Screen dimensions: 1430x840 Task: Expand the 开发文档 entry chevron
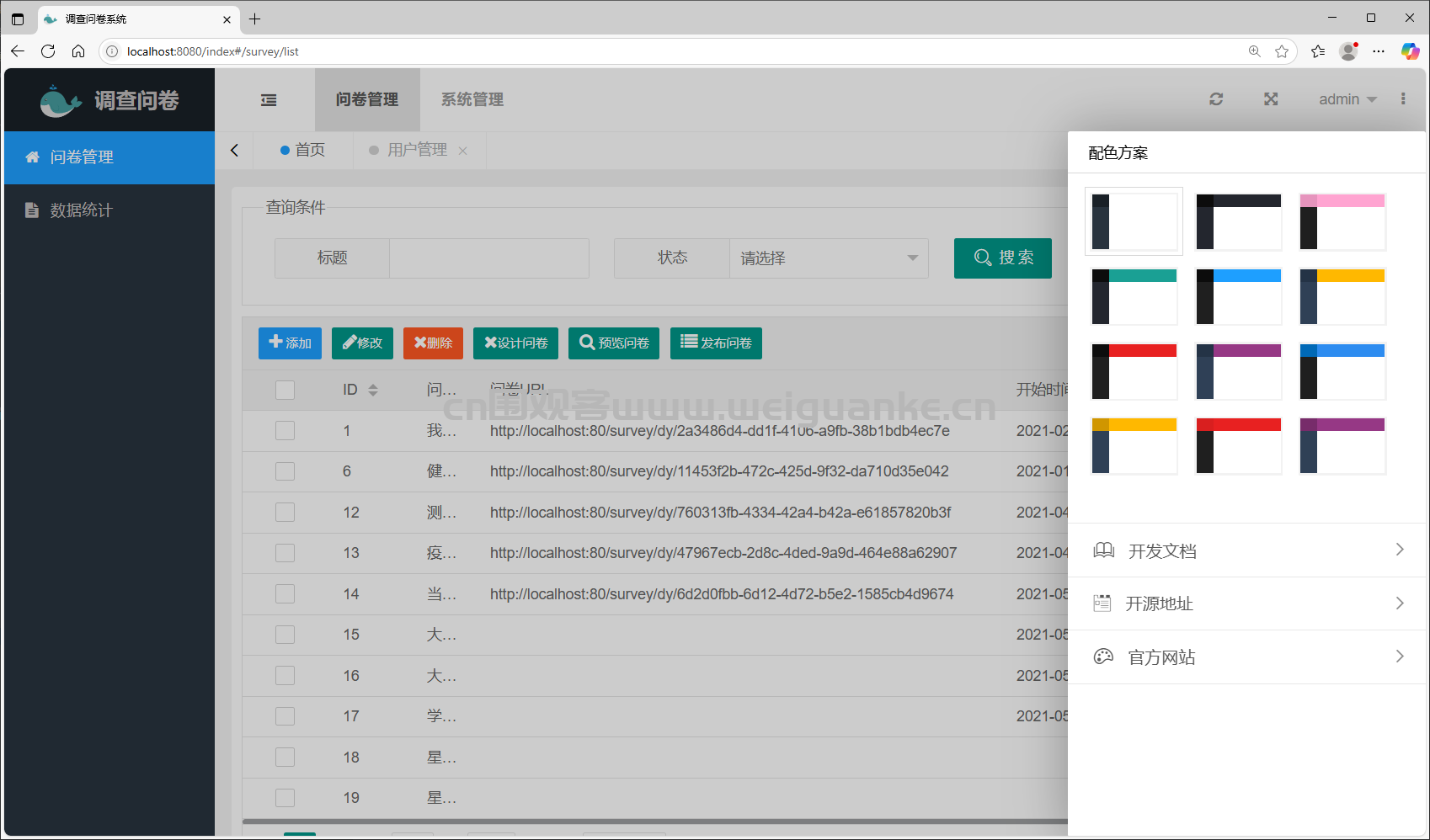coord(1400,550)
